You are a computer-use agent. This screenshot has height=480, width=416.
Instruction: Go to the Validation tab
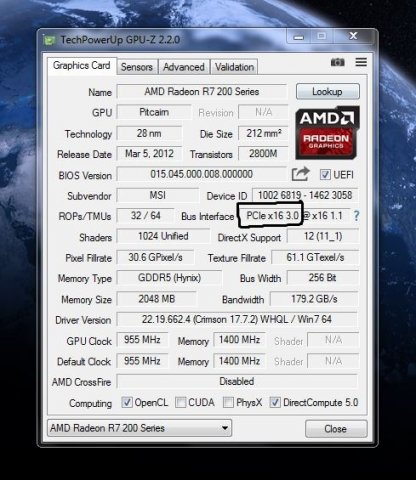coord(234,67)
